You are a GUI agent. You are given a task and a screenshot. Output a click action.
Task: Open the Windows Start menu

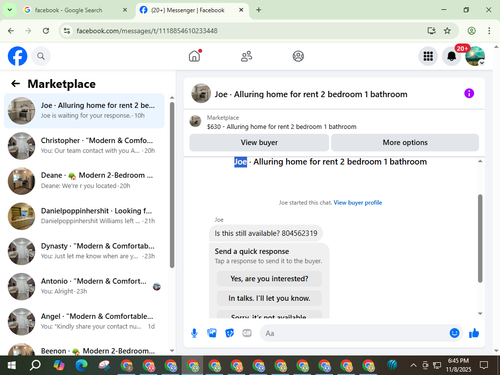12,365
